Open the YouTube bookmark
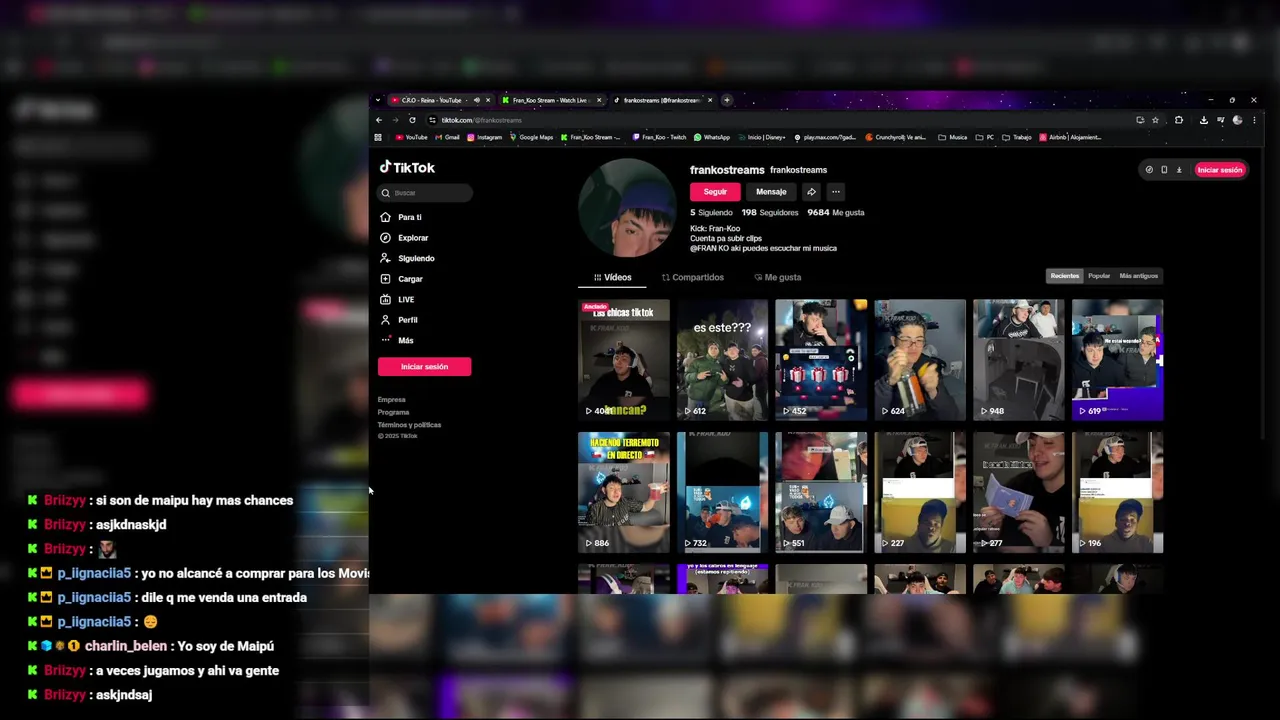This screenshot has height=720, width=1280. point(412,137)
